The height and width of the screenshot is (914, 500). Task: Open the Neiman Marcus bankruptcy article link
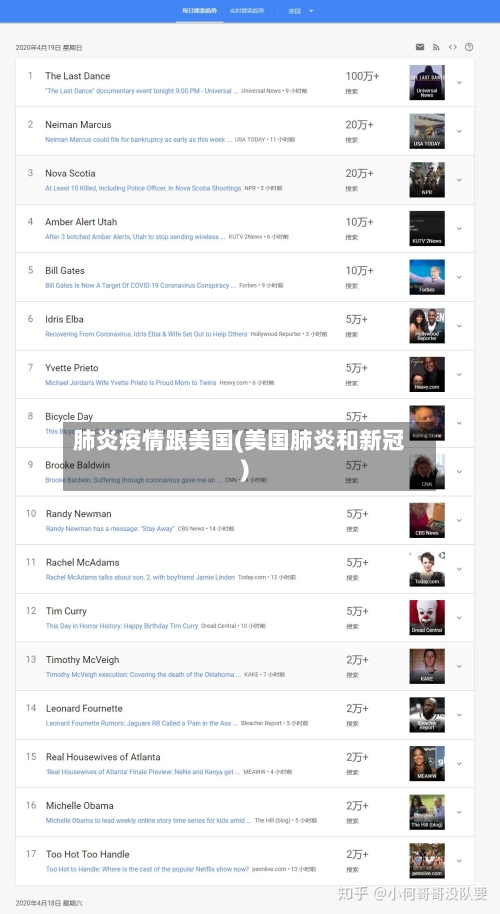click(138, 140)
